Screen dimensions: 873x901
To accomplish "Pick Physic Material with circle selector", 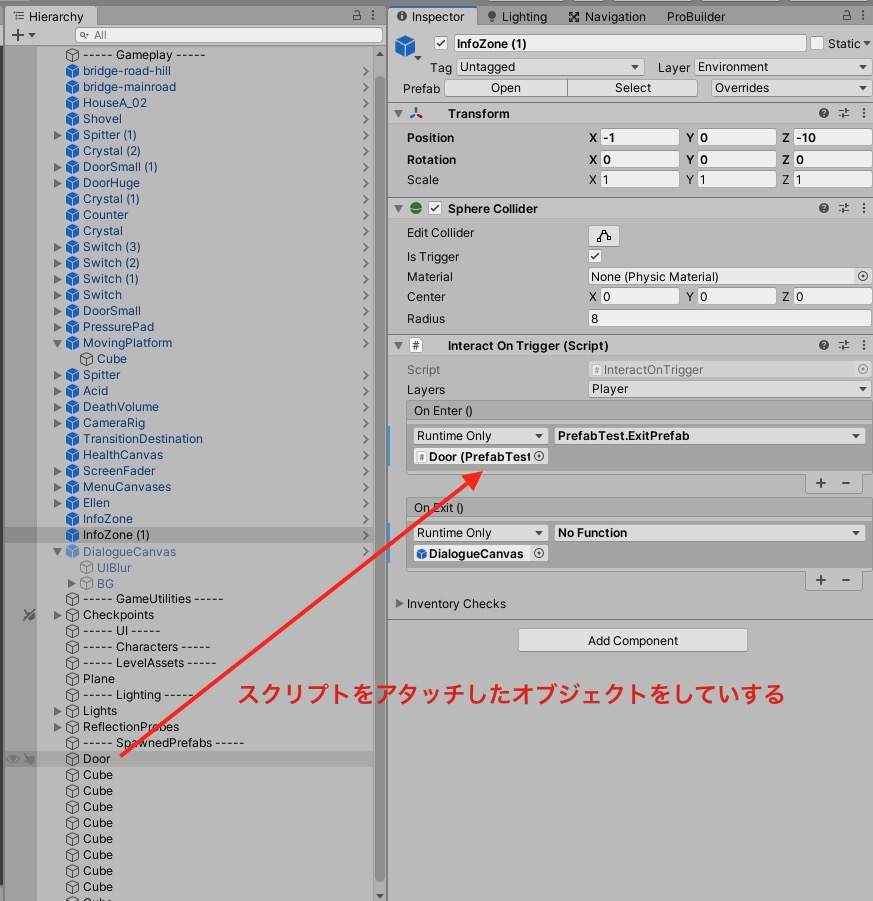I will [x=862, y=277].
